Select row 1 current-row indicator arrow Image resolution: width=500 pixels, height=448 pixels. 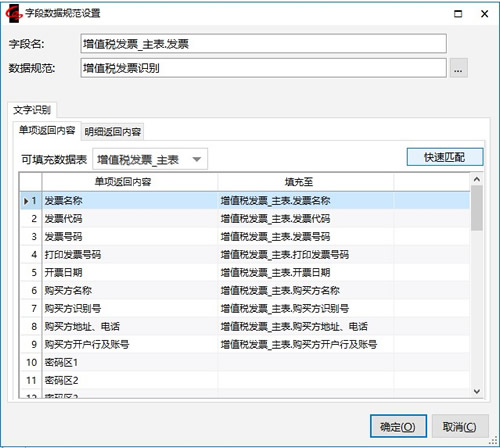[x=26, y=201]
